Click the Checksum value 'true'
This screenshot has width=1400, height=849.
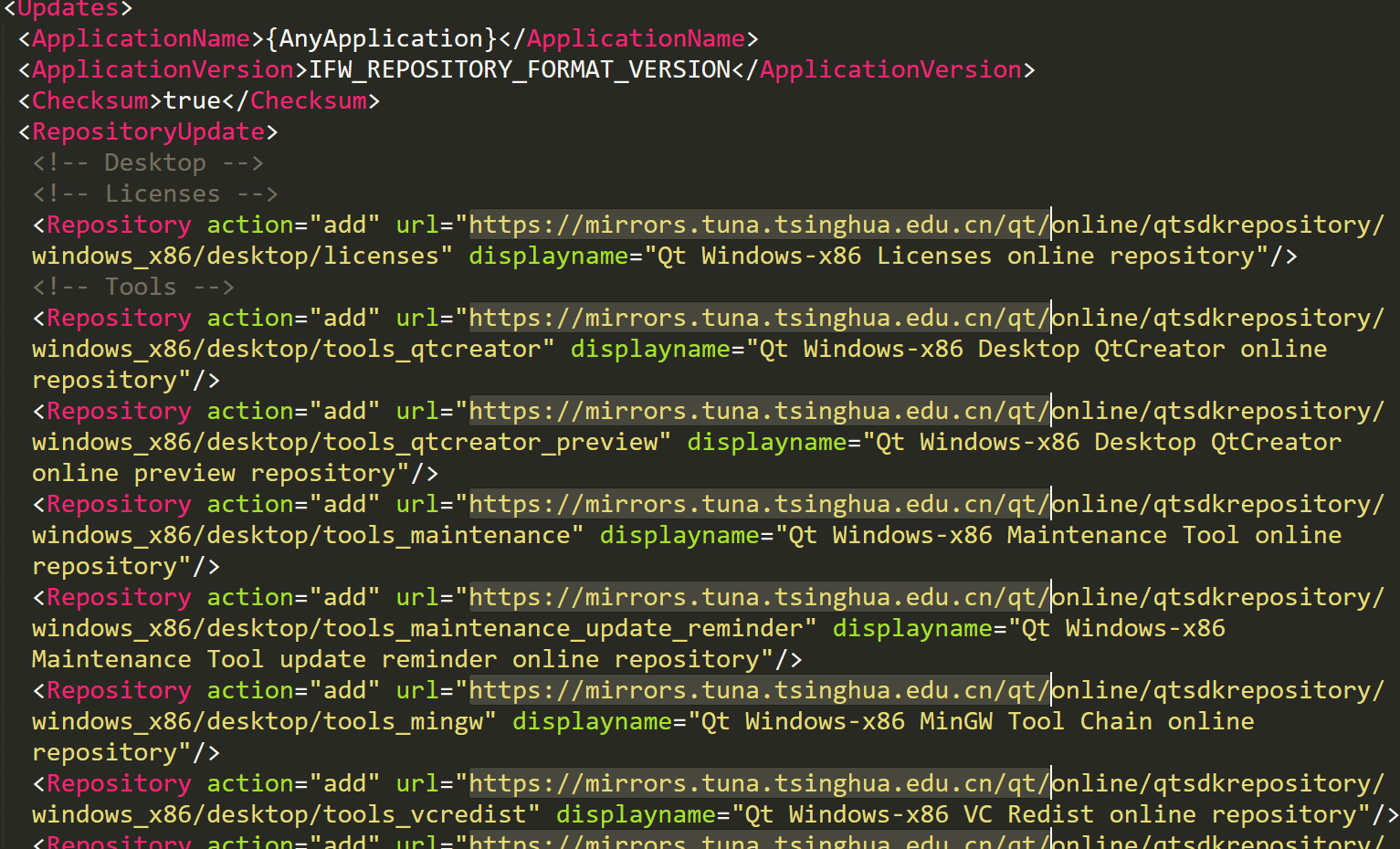tap(192, 100)
